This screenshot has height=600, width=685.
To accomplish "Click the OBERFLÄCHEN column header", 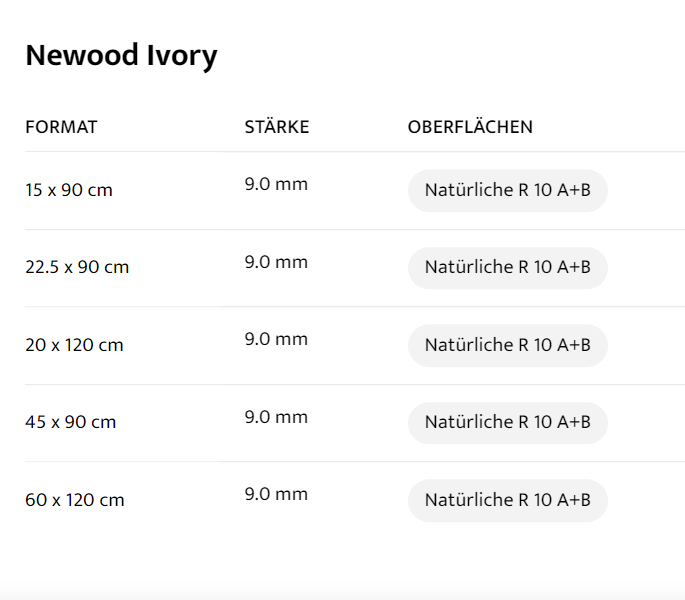I will 470,127.
